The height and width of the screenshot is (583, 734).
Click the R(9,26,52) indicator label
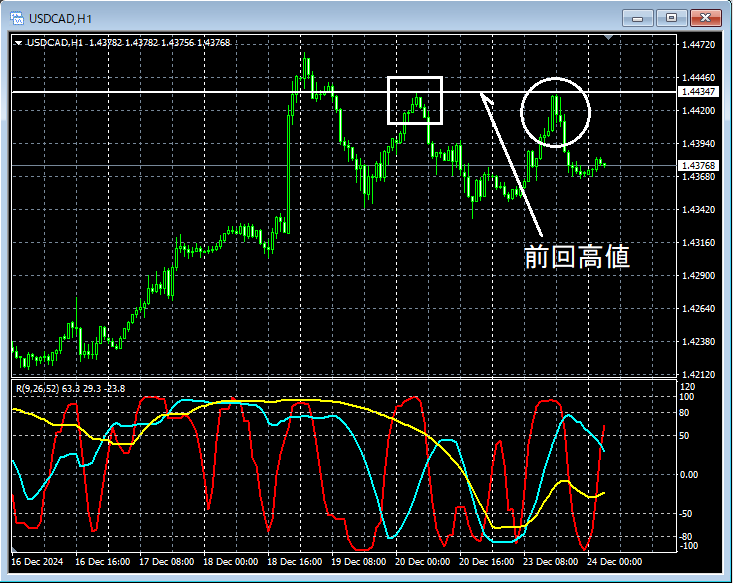[39, 388]
